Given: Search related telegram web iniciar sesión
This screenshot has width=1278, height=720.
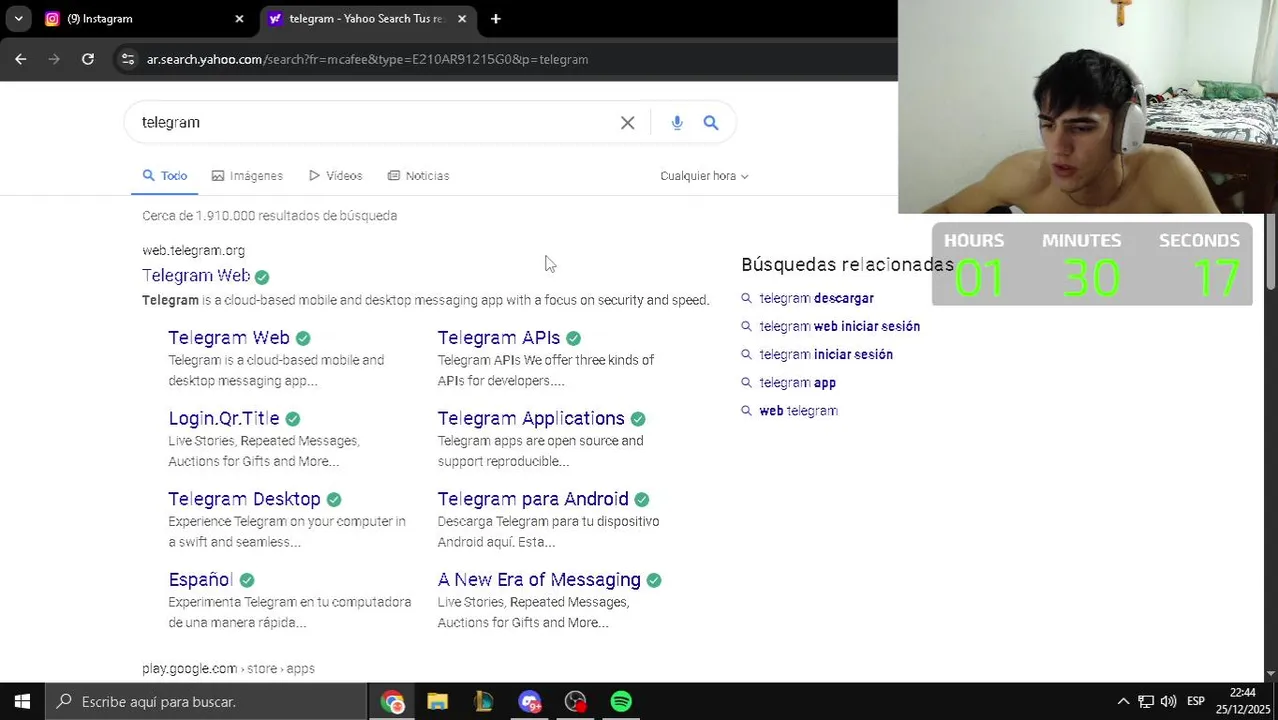Looking at the screenshot, I should [839, 326].
